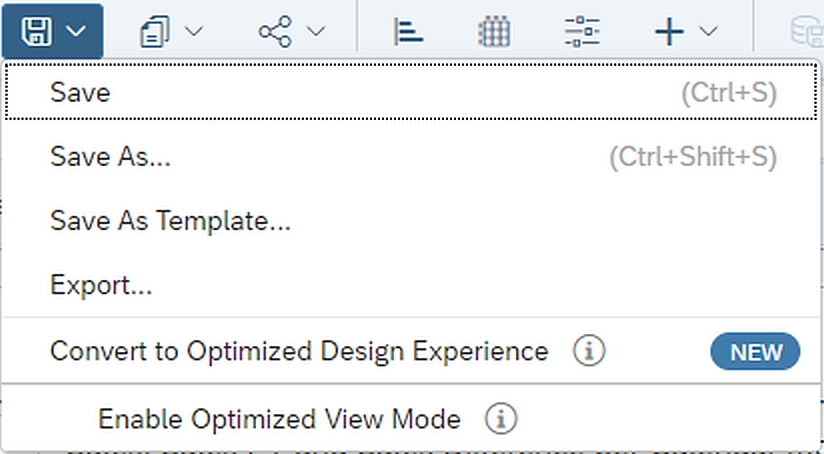Screen dimensions: 824x454
Task: Choose Save As... menu entry
Action: [110, 157]
